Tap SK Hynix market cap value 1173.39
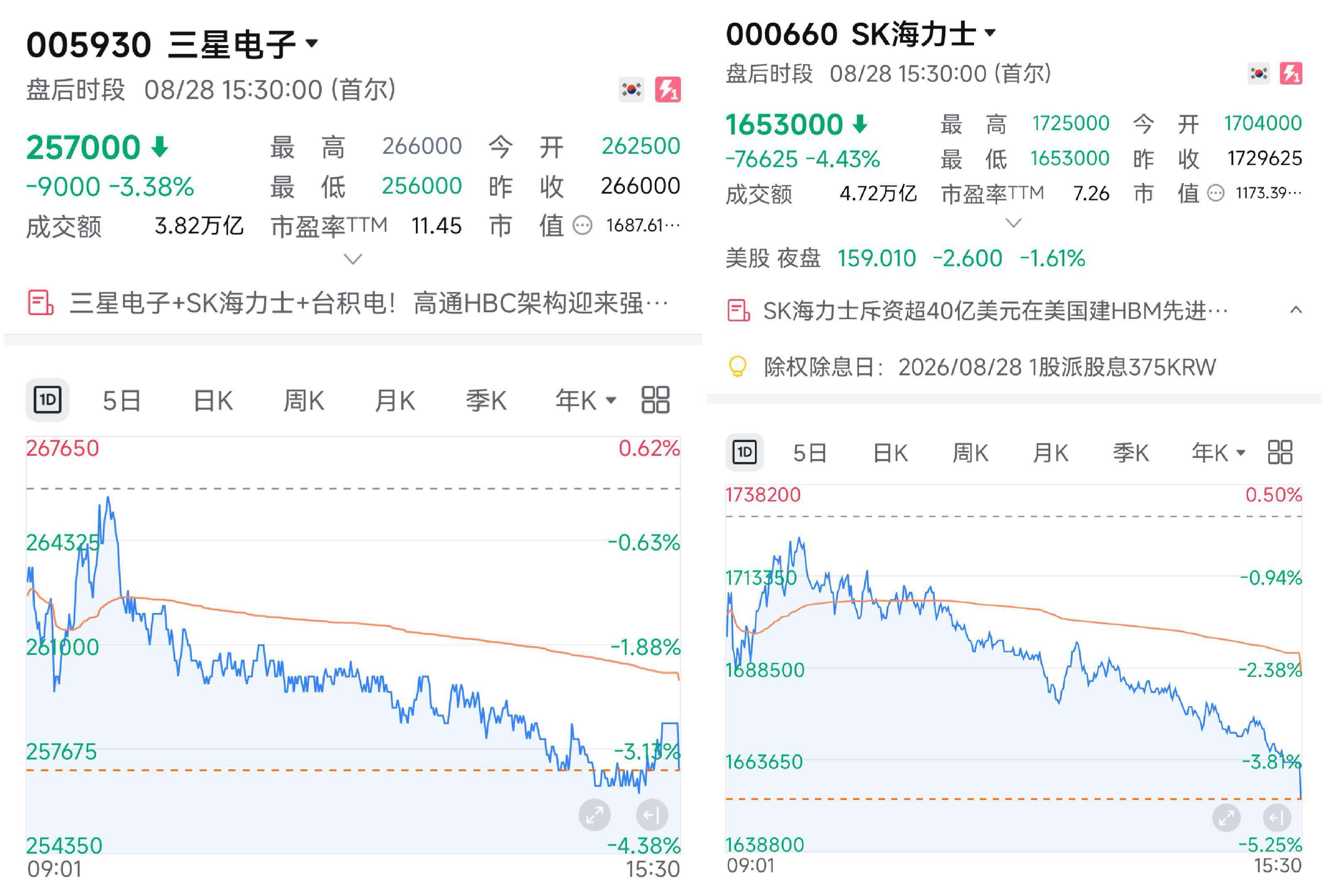The width and height of the screenshot is (1326, 896). pos(1269,193)
